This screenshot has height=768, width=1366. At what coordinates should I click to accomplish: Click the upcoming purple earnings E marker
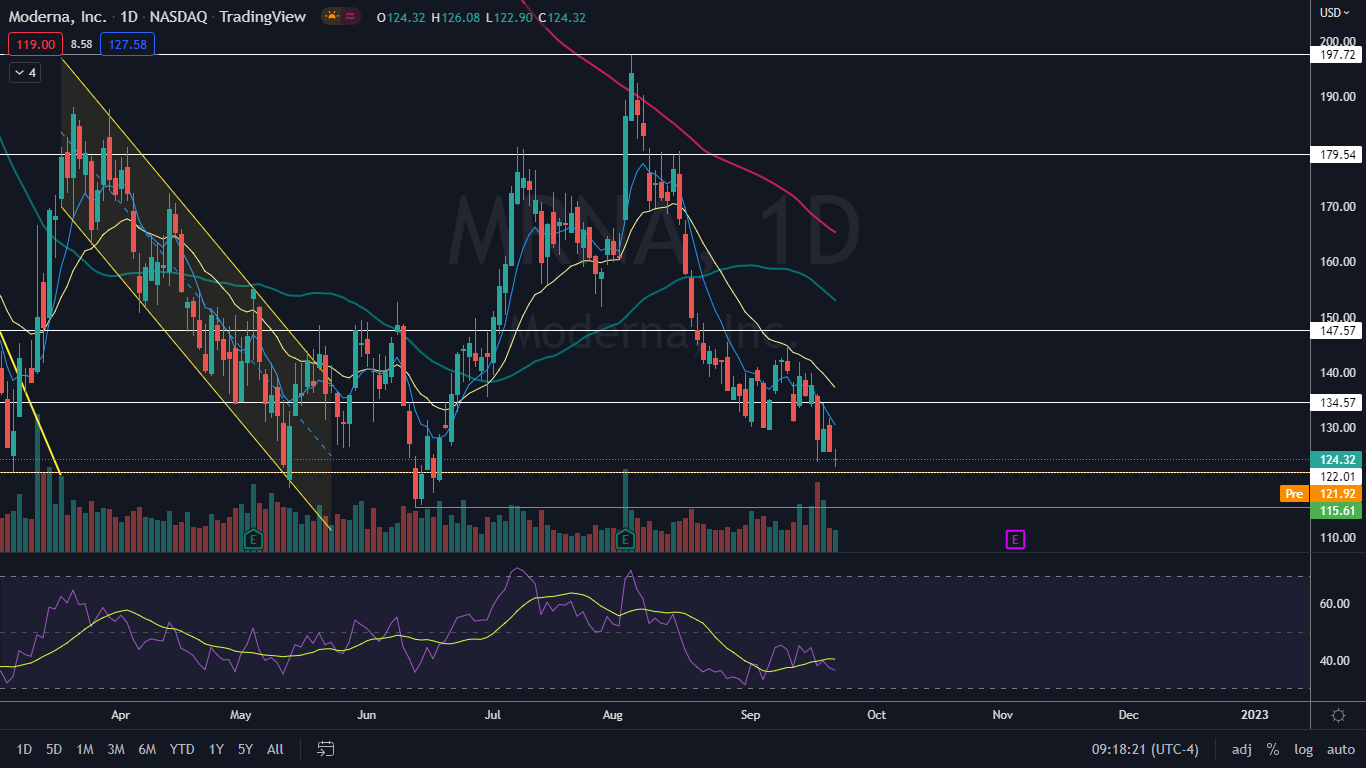(x=1014, y=540)
